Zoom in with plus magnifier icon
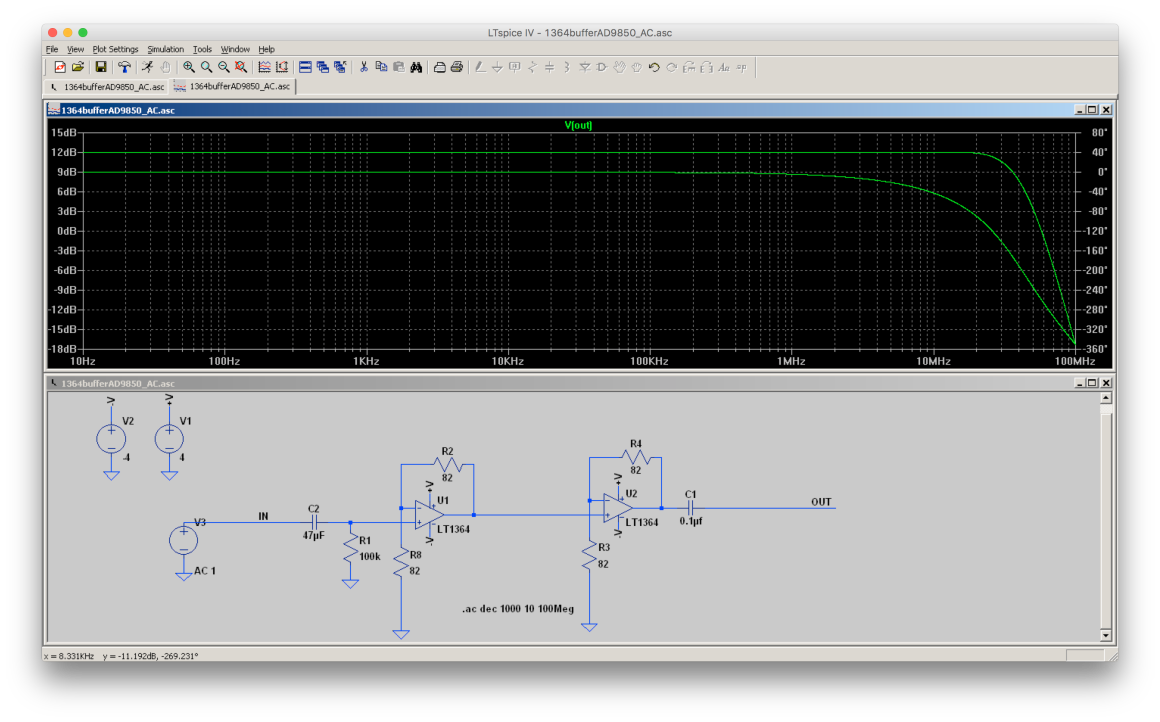 (x=189, y=67)
